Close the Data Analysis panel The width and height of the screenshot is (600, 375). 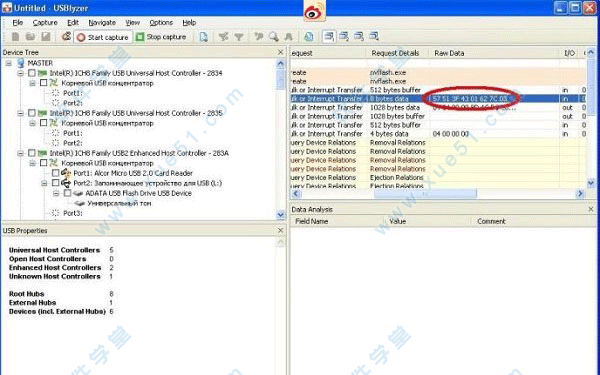[x=590, y=209]
